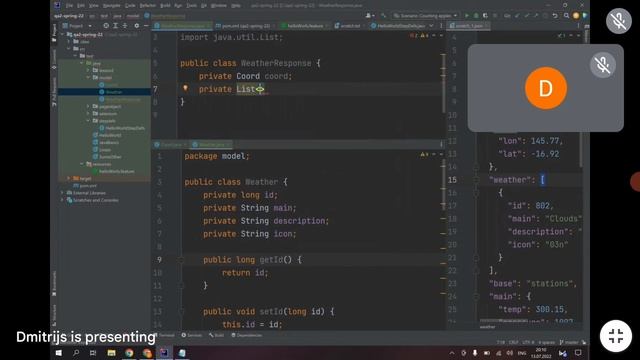Run the current configuration with green play
The height and width of the screenshot is (360, 640).
pos(467,16)
